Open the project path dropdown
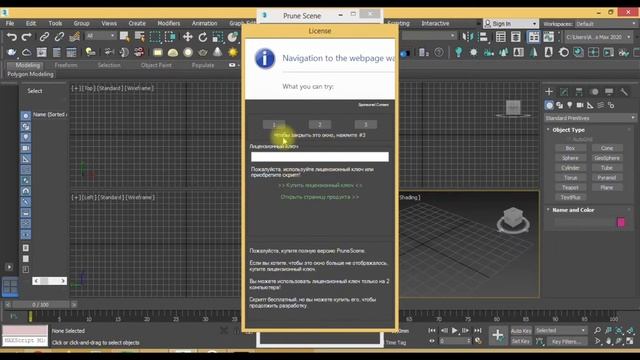This screenshot has height=360, width=640. [599, 37]
